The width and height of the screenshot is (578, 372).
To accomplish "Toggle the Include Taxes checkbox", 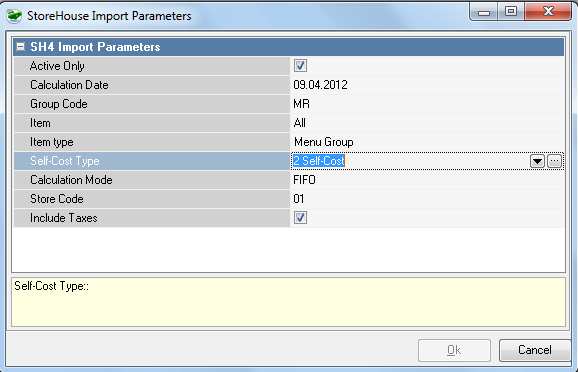I will pyautogui.click(x=300, y=218).
